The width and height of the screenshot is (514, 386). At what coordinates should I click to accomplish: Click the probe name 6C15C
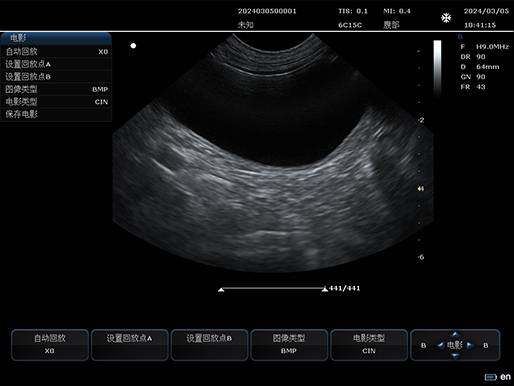350,25
